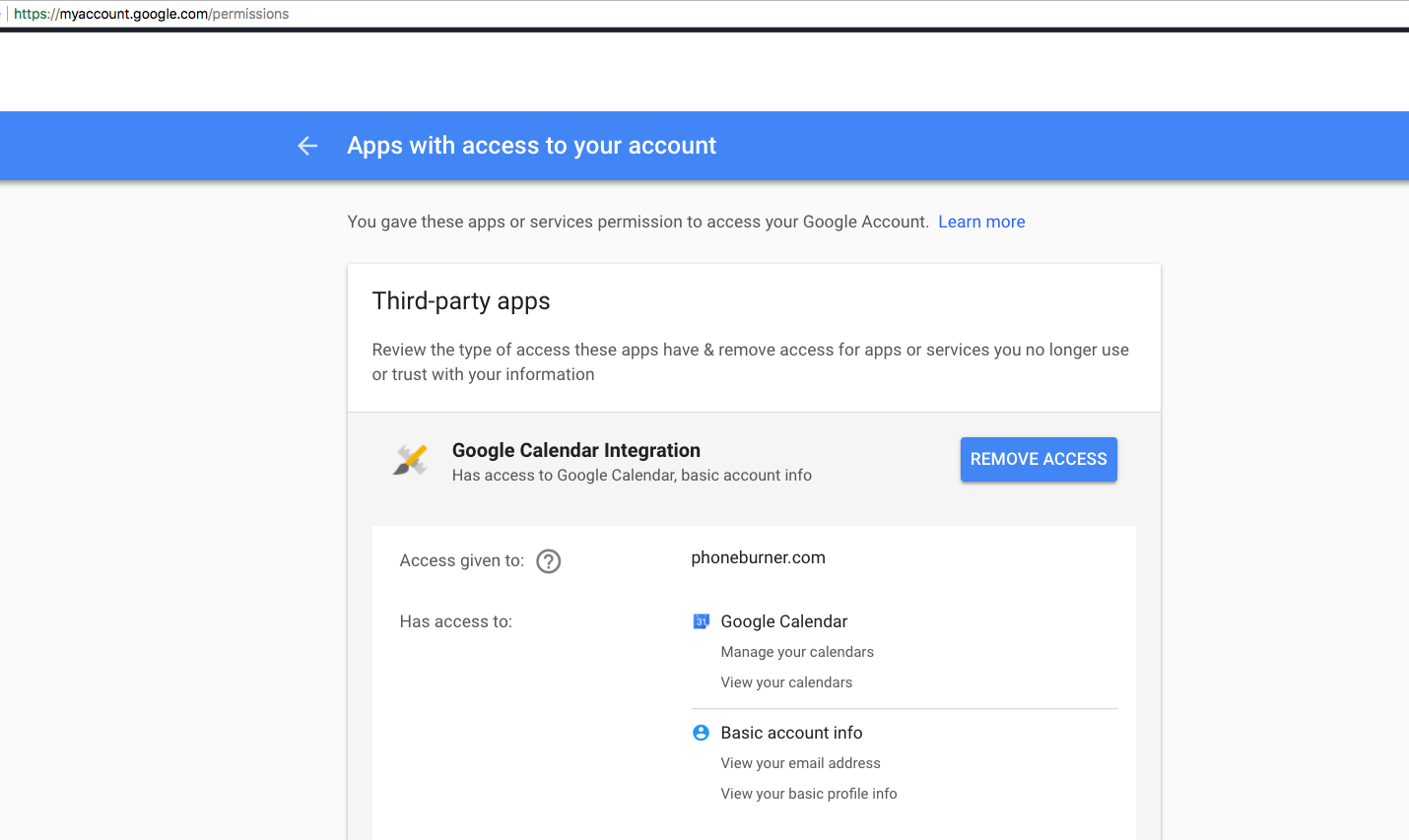Click the Google Calendar icon
Image resolution: width=1409 pixels, height=840 pixels.
[x=701, y=621]
